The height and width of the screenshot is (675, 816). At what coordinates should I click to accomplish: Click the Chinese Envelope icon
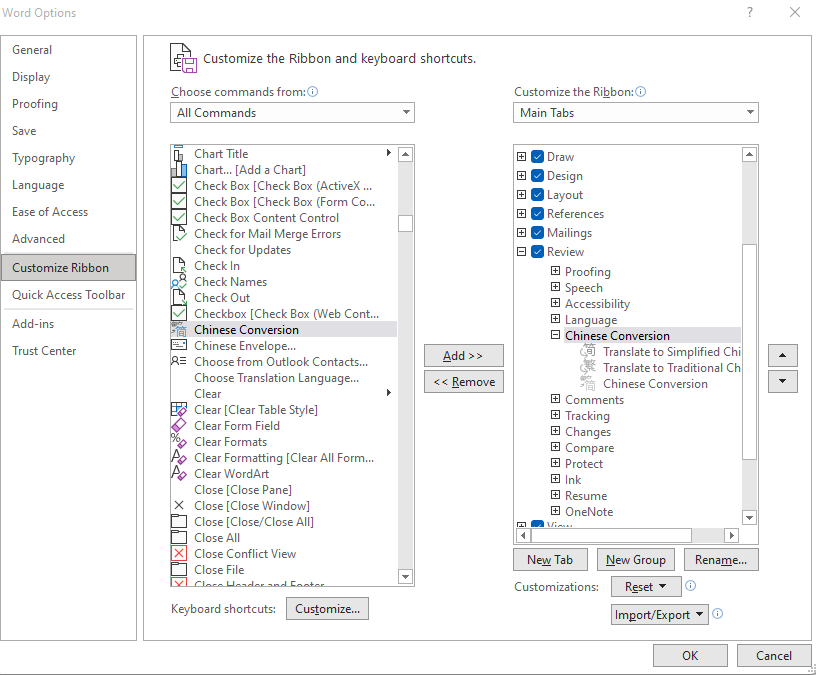click(x=179, y=346)
